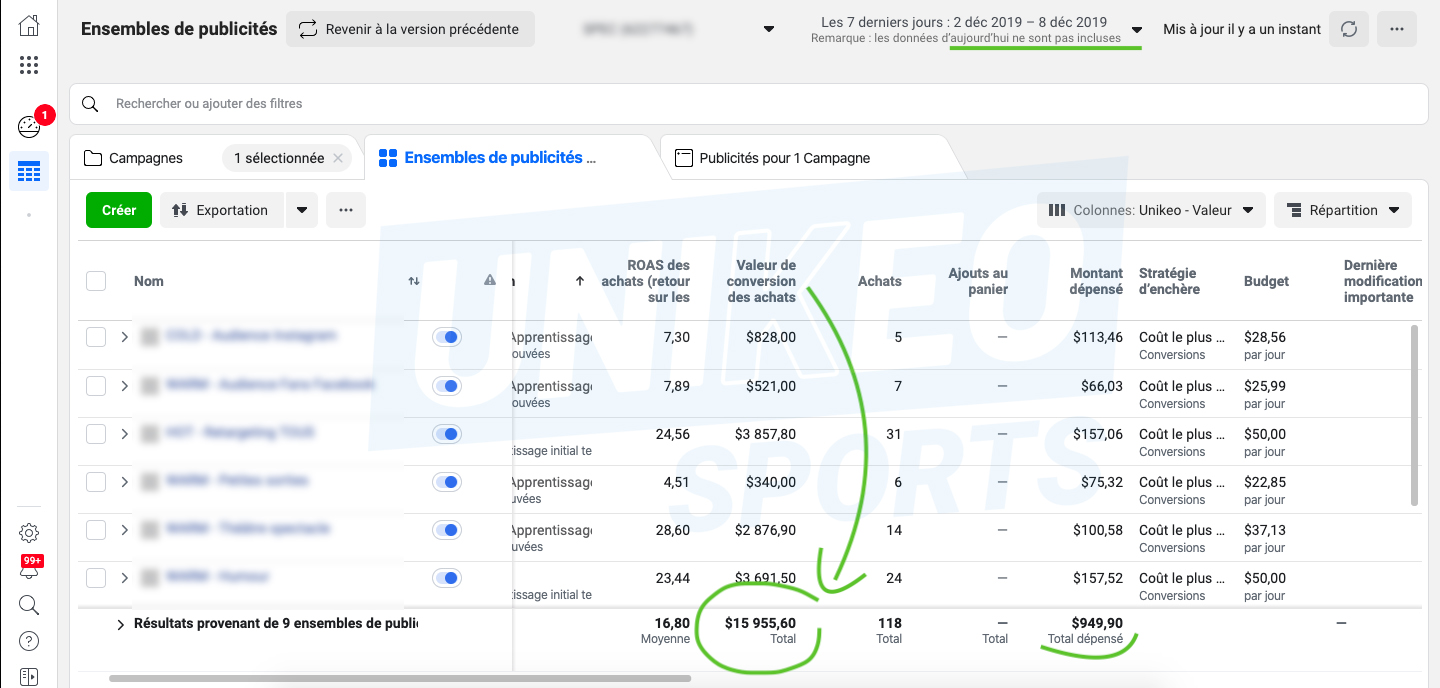Open the cookie icon with red badge
The image size is (1440, 688).
[29, 127]
